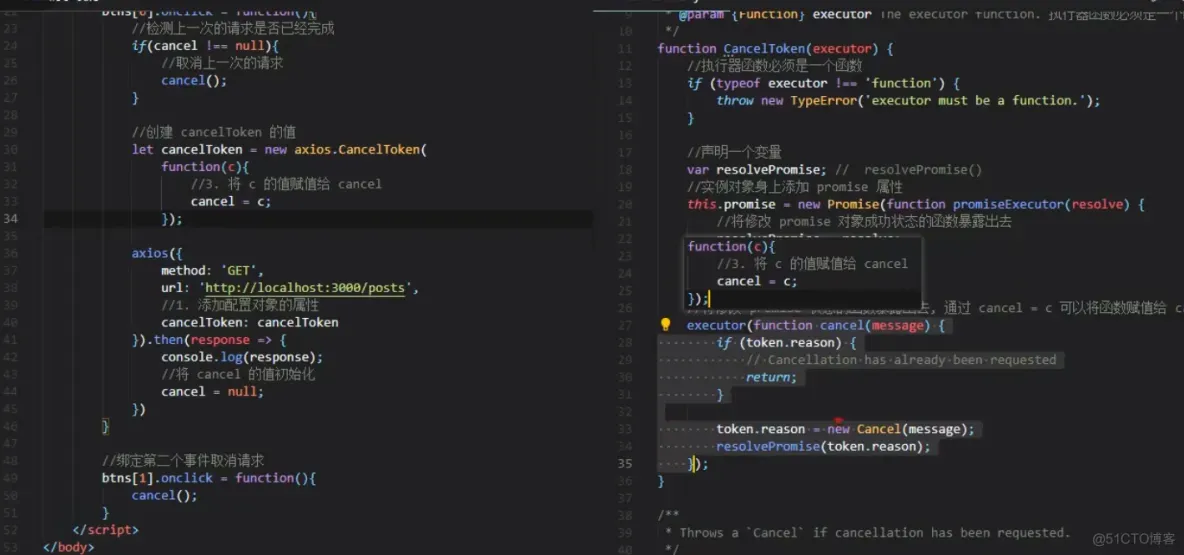Click comment '//绑定第二个事件取消请求'
Screen dimensions: 1184x555
click(183, 461)
